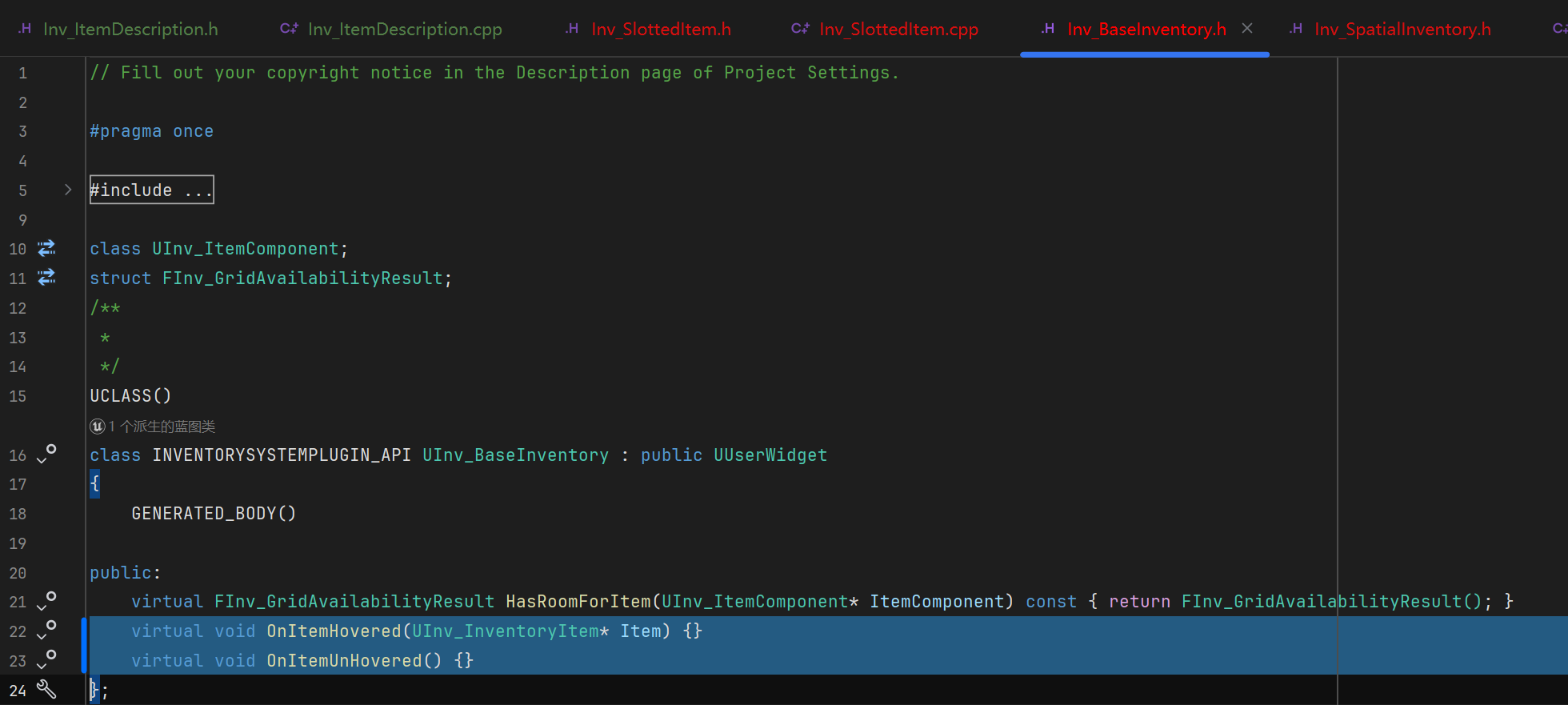Select the Inv_SlottedItem.h tab
Image resolution: width=1568 pixels, height=705 pixels.
[661, 30]
